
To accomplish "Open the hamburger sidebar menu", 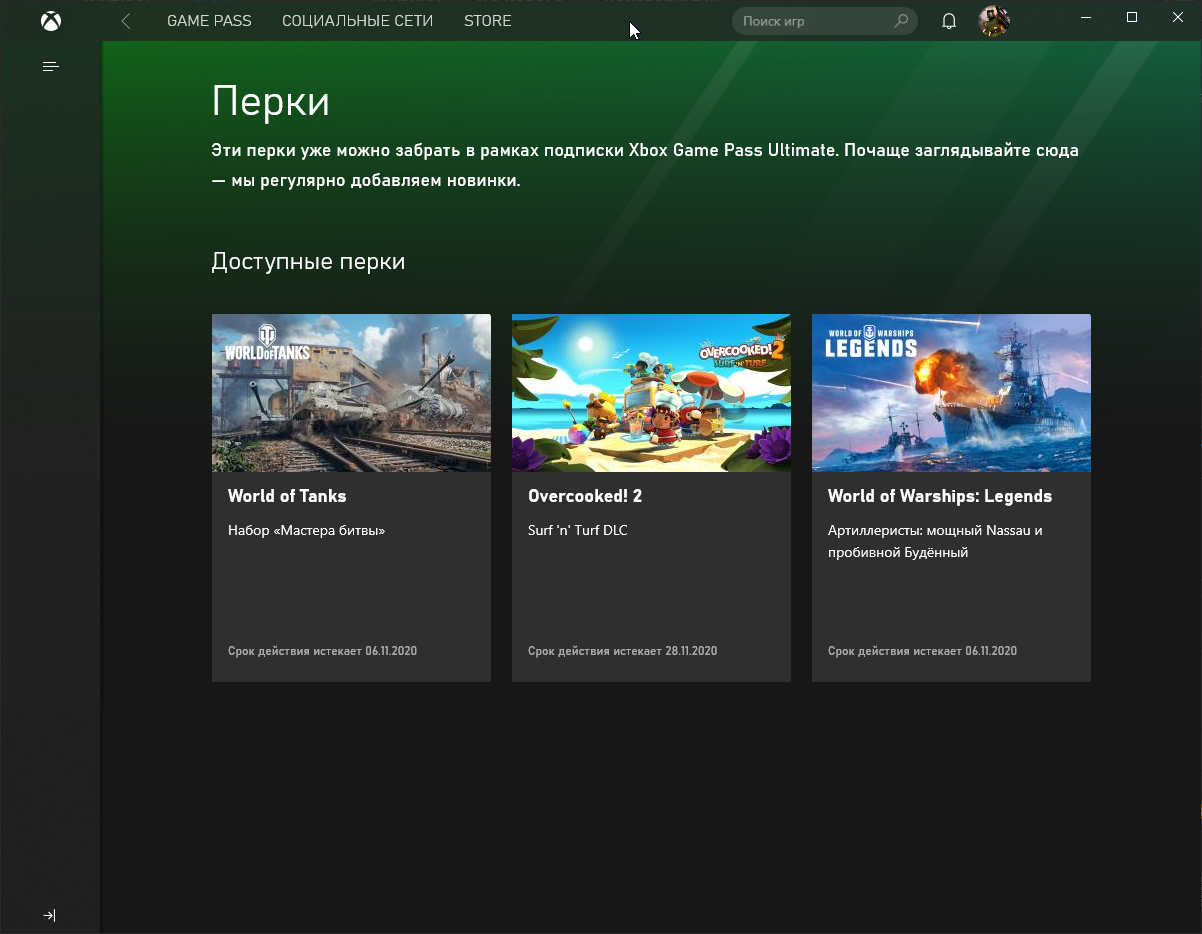I will [50, 67].
